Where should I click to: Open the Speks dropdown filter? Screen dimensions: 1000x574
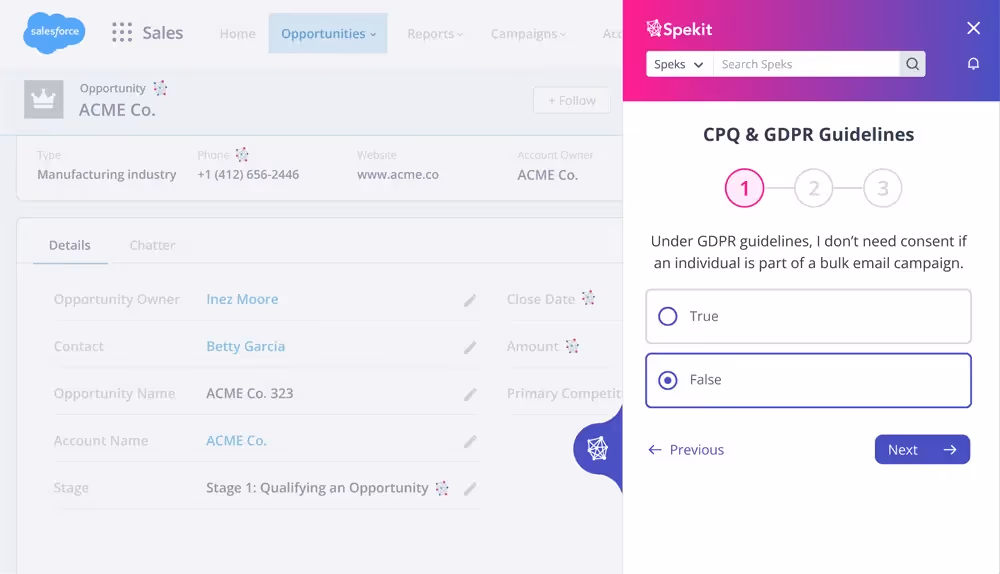(679, 64)
